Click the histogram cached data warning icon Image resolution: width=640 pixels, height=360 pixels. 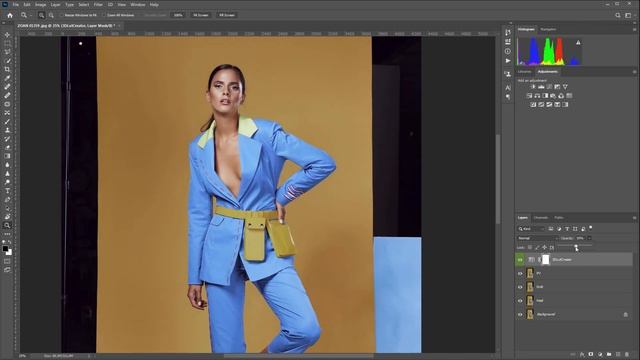tap(578, 42)
